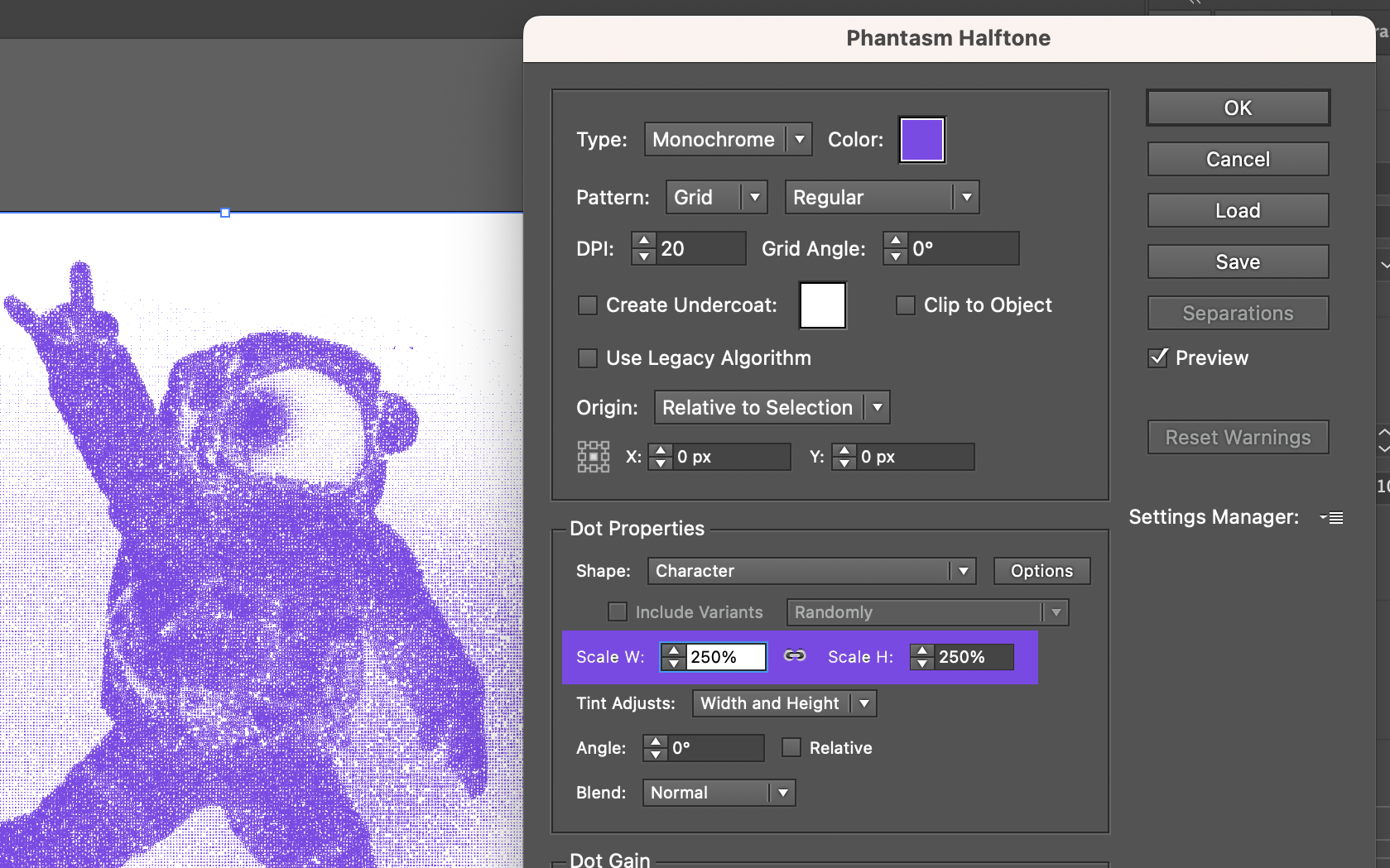This screenshot has width=1390, height=868.
Task: Click the Cancel button
Action: 1238,159
